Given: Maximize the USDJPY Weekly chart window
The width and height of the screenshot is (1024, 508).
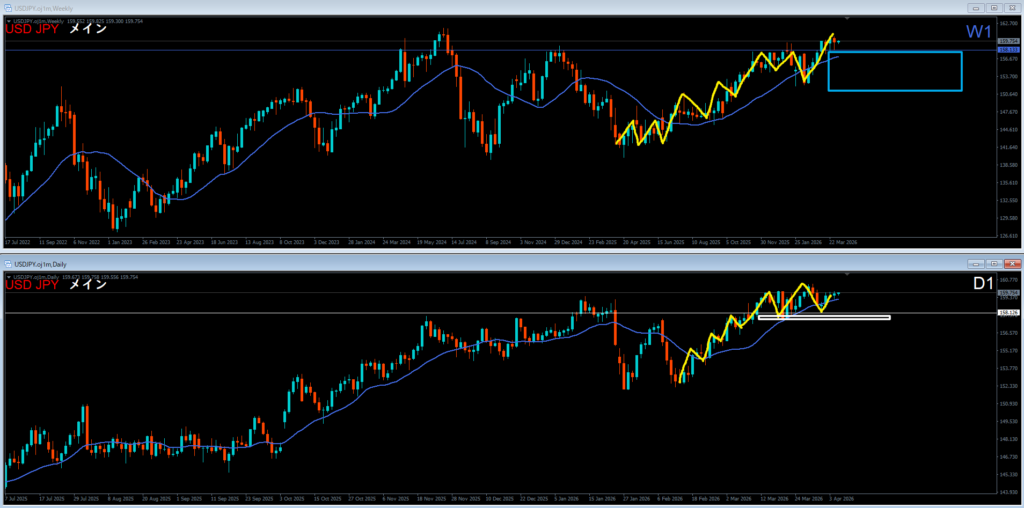Looking at the screenshot, I should click(996, 9).
